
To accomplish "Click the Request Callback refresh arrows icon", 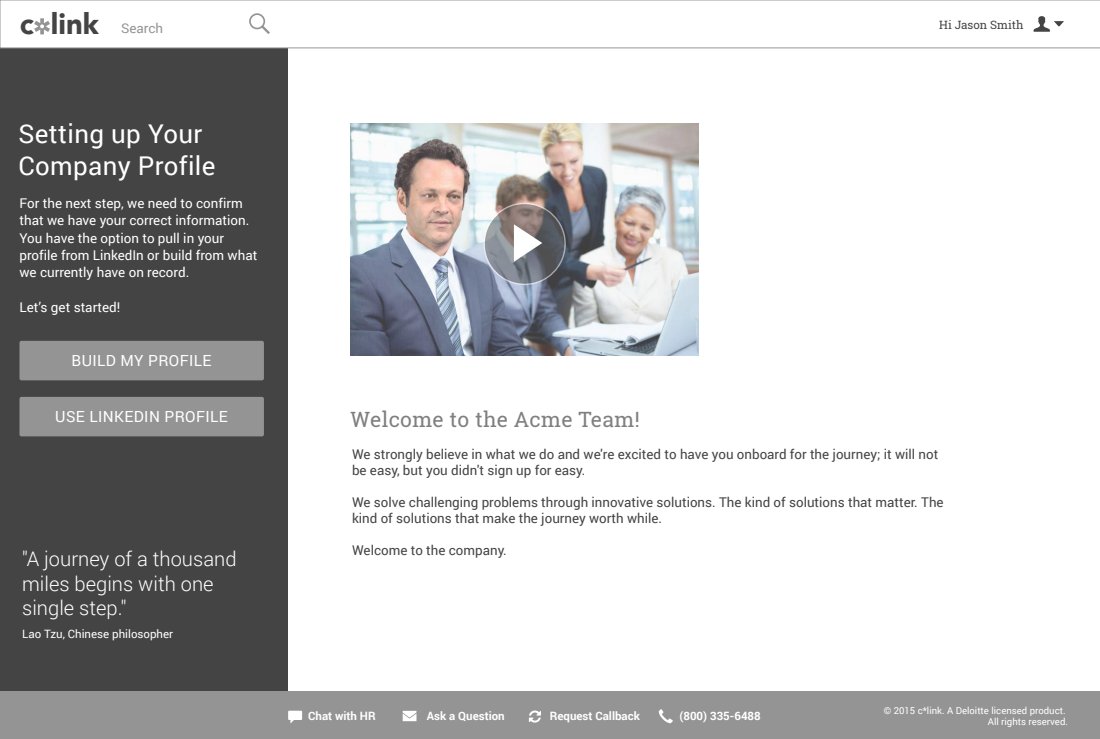I will pyautogui.click(x=535, y=716).
